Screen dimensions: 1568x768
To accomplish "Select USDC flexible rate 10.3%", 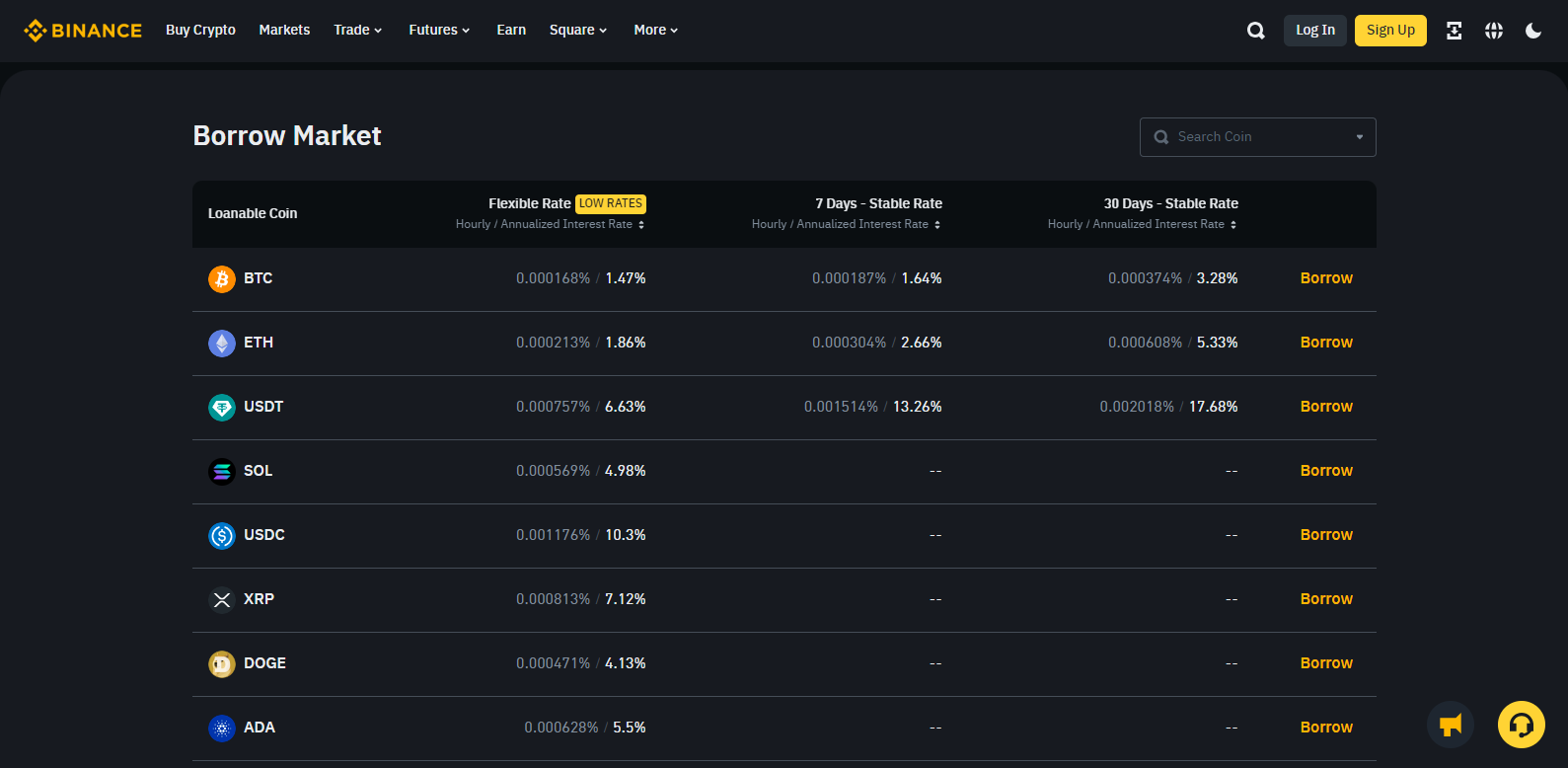I will pos(626,535).
